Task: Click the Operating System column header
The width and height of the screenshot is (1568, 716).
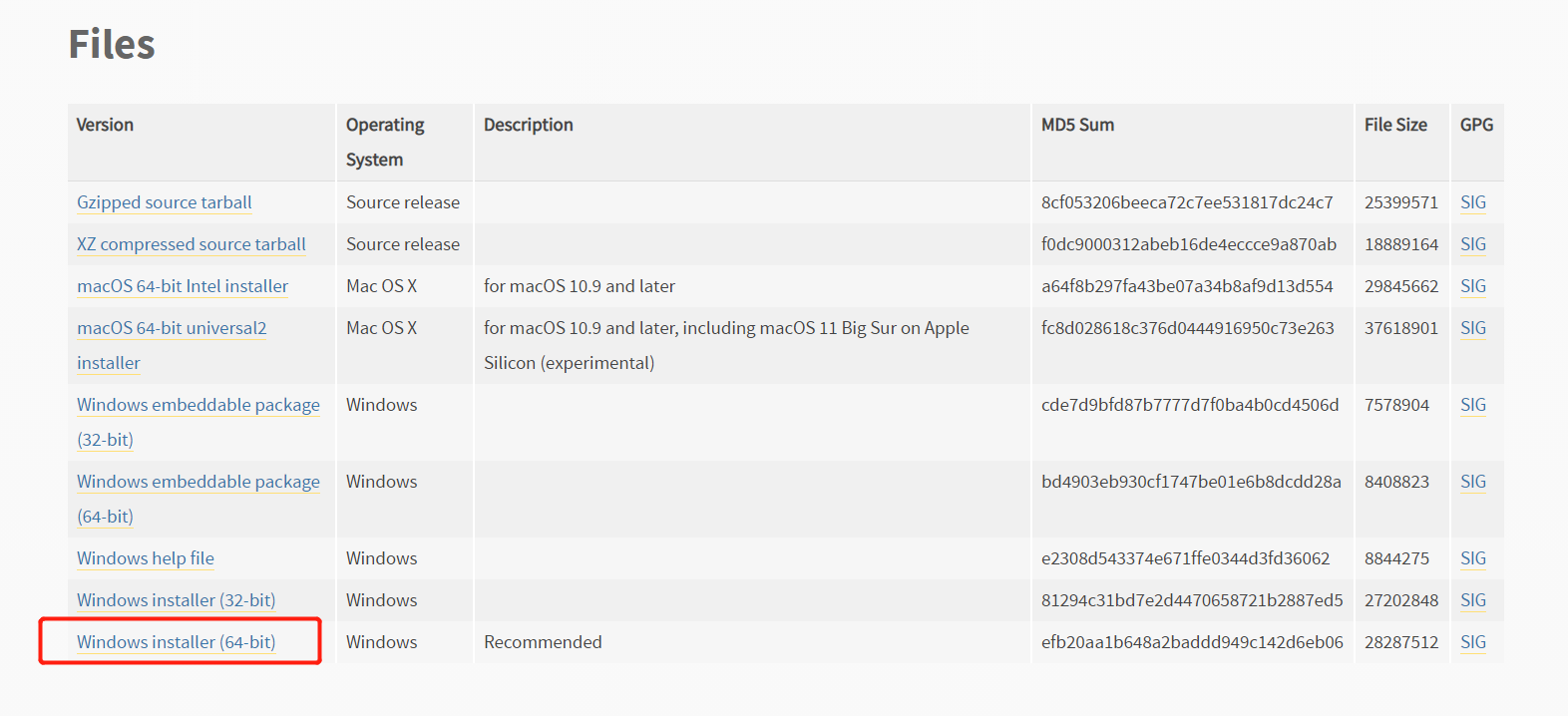Action: pos(385,142)
